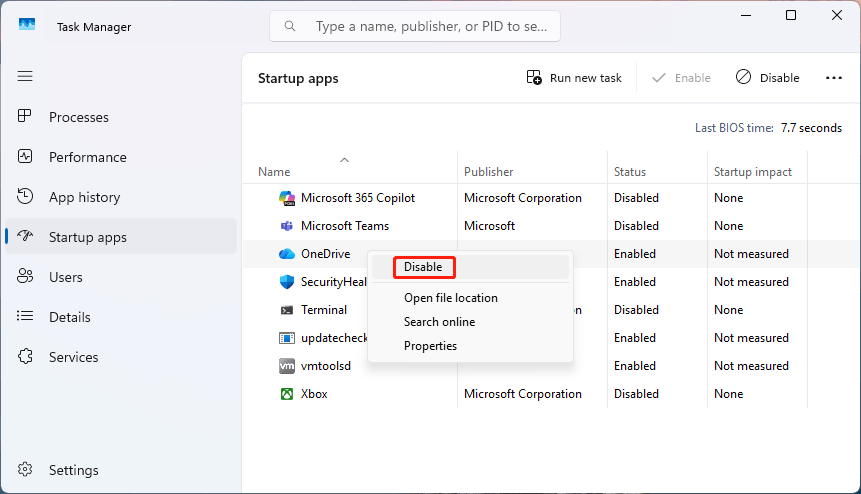
Task: Click the vmtoolsd vm icon
Action: pos(287,366)
